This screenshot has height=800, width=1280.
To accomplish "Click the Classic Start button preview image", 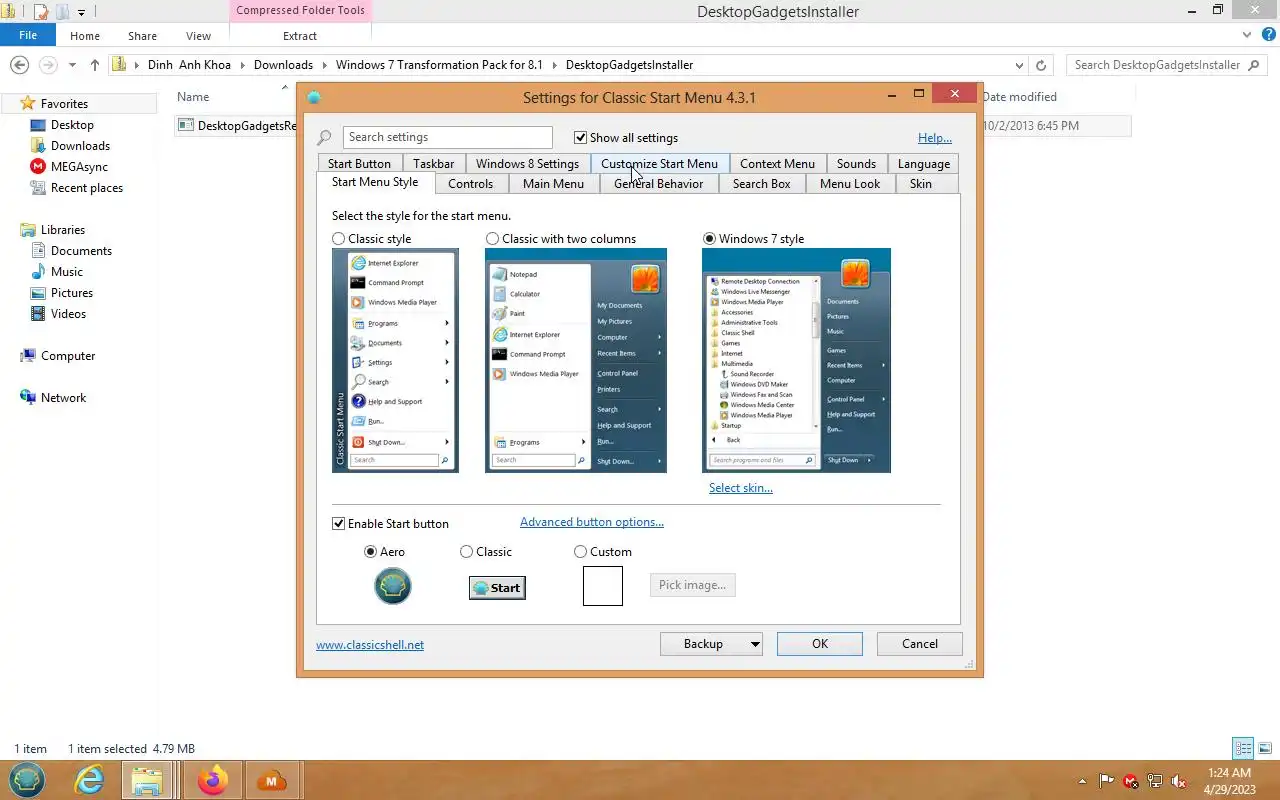I will click(497, 587).
